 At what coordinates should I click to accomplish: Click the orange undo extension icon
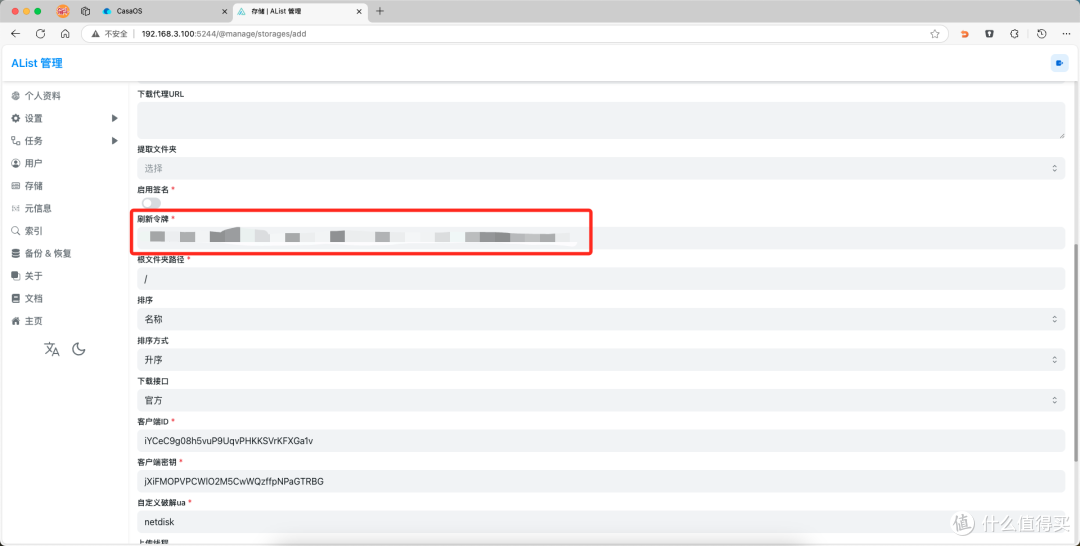[x=964, y=34]
